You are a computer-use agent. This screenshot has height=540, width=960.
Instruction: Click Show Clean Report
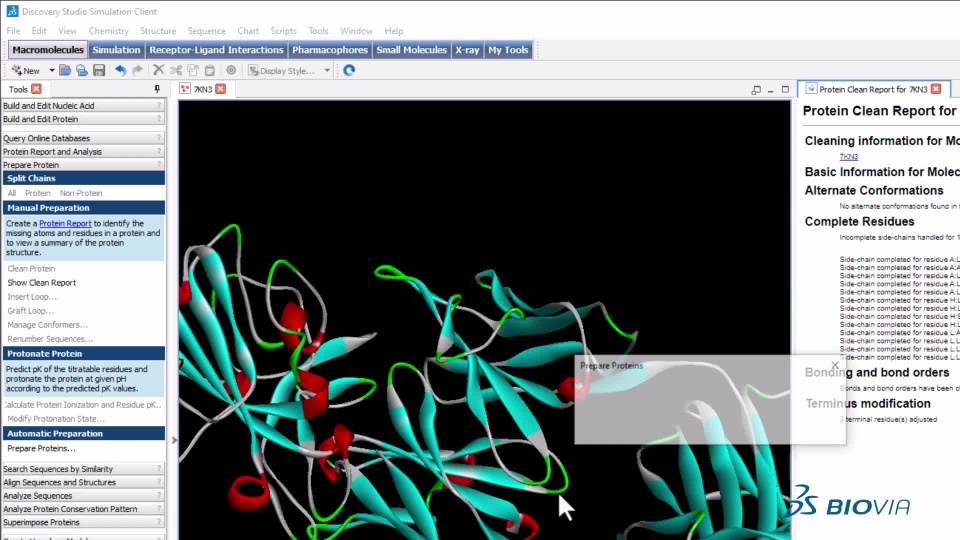[x=42, y=283]
